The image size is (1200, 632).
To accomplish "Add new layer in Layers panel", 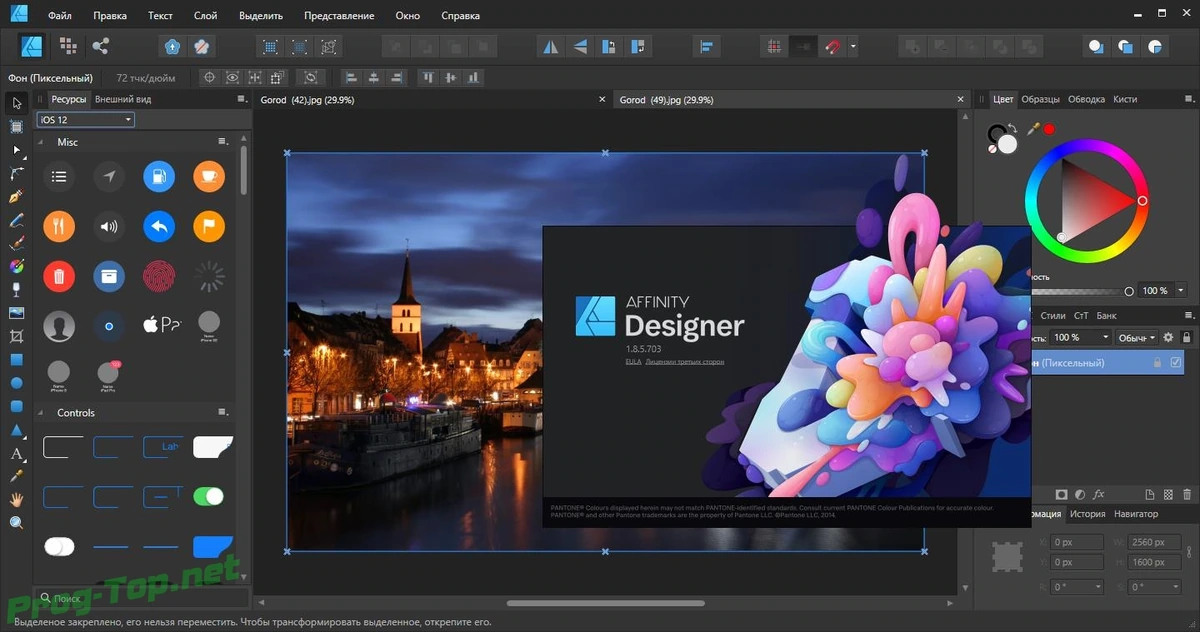I will coord(1151,494).
